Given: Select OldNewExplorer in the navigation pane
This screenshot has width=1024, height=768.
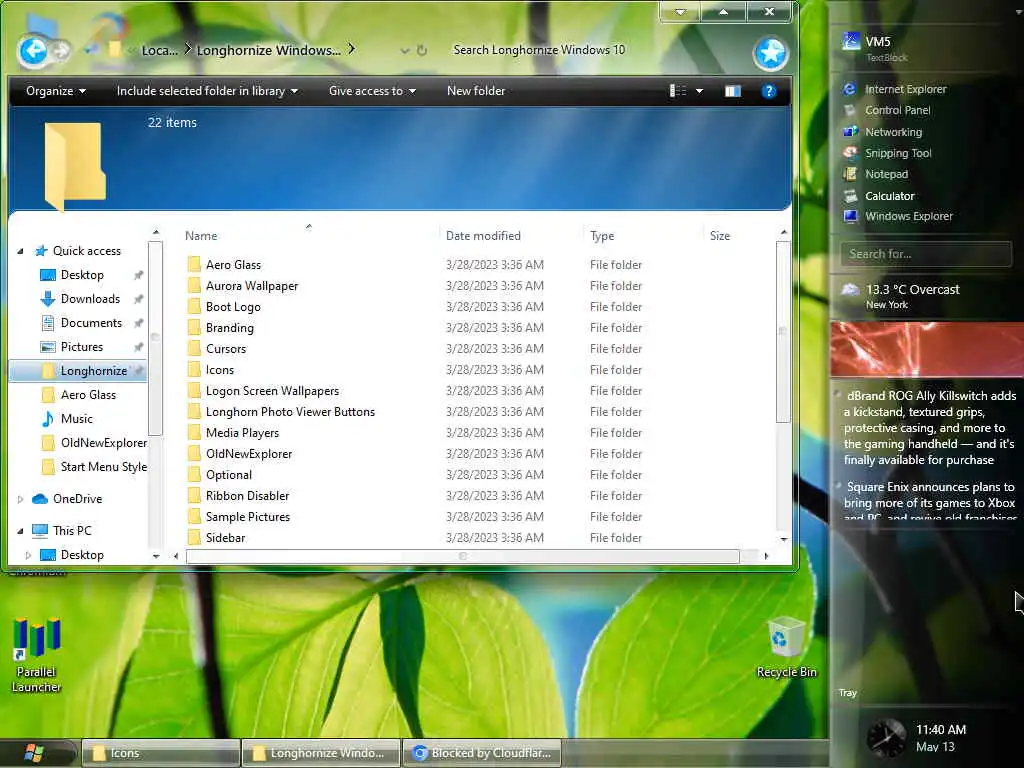Looking at the screenshot, I should click(x=103, y=443).
